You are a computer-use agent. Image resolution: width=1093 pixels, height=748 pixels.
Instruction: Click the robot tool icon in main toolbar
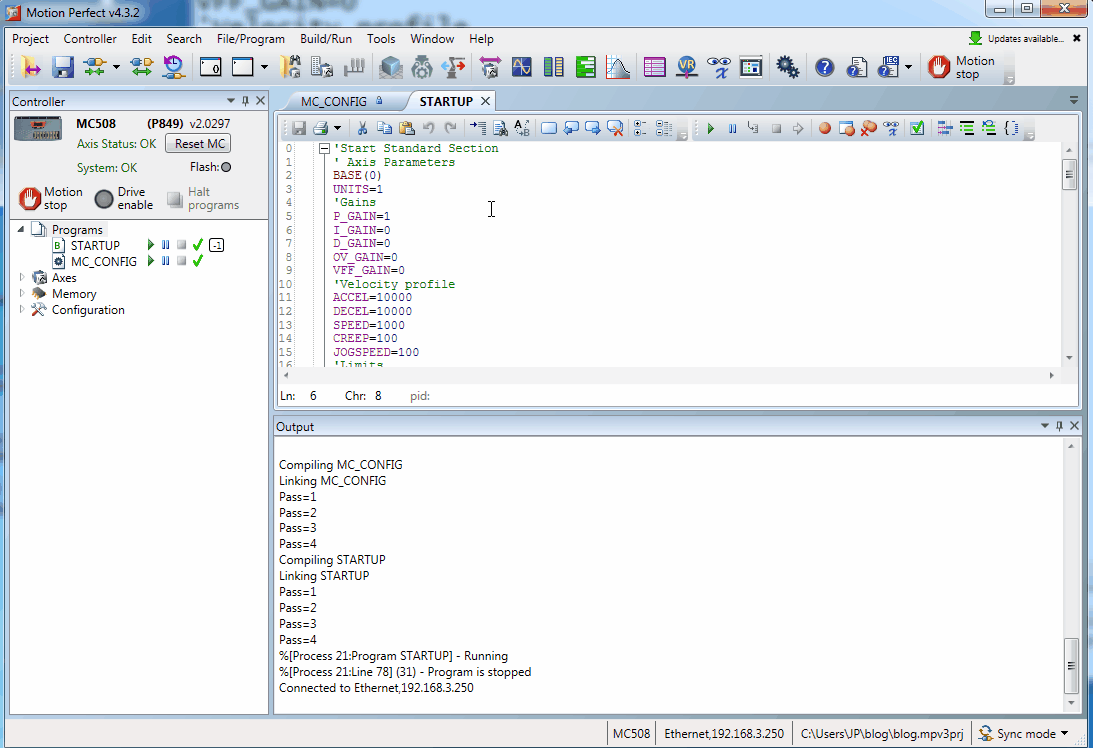454,67
